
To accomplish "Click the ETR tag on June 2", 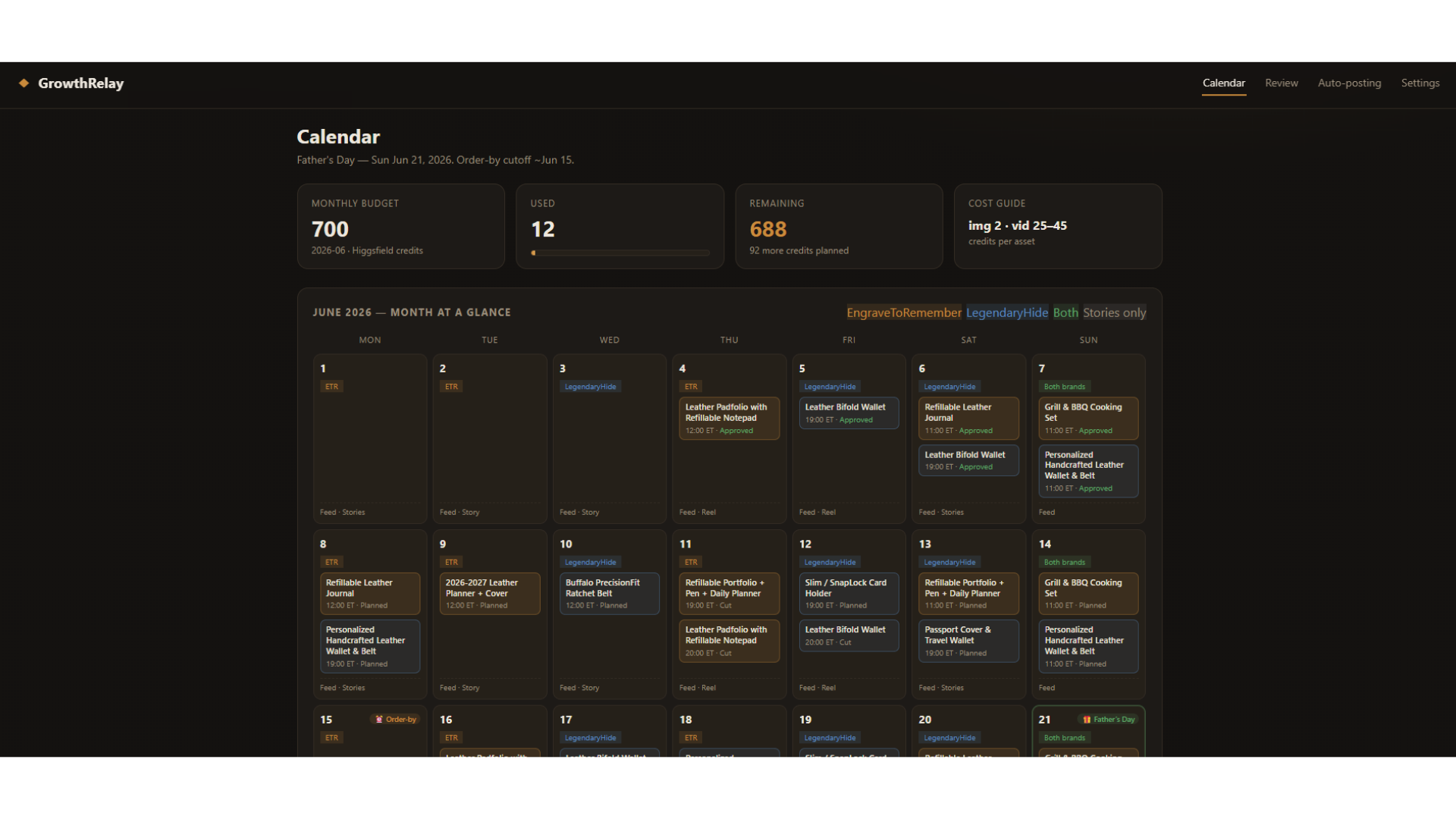I will tap(452, 387).
